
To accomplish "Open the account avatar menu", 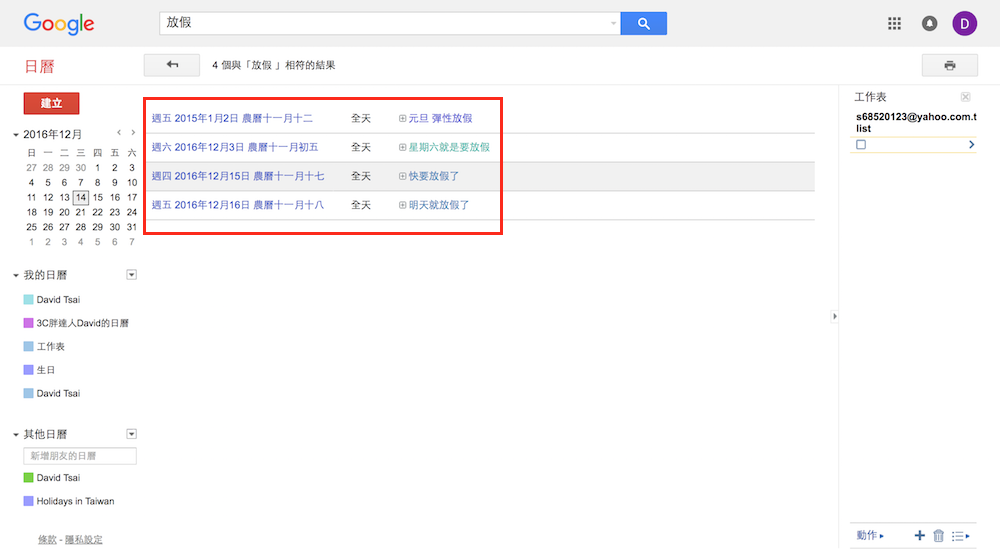I will [965, 24].
